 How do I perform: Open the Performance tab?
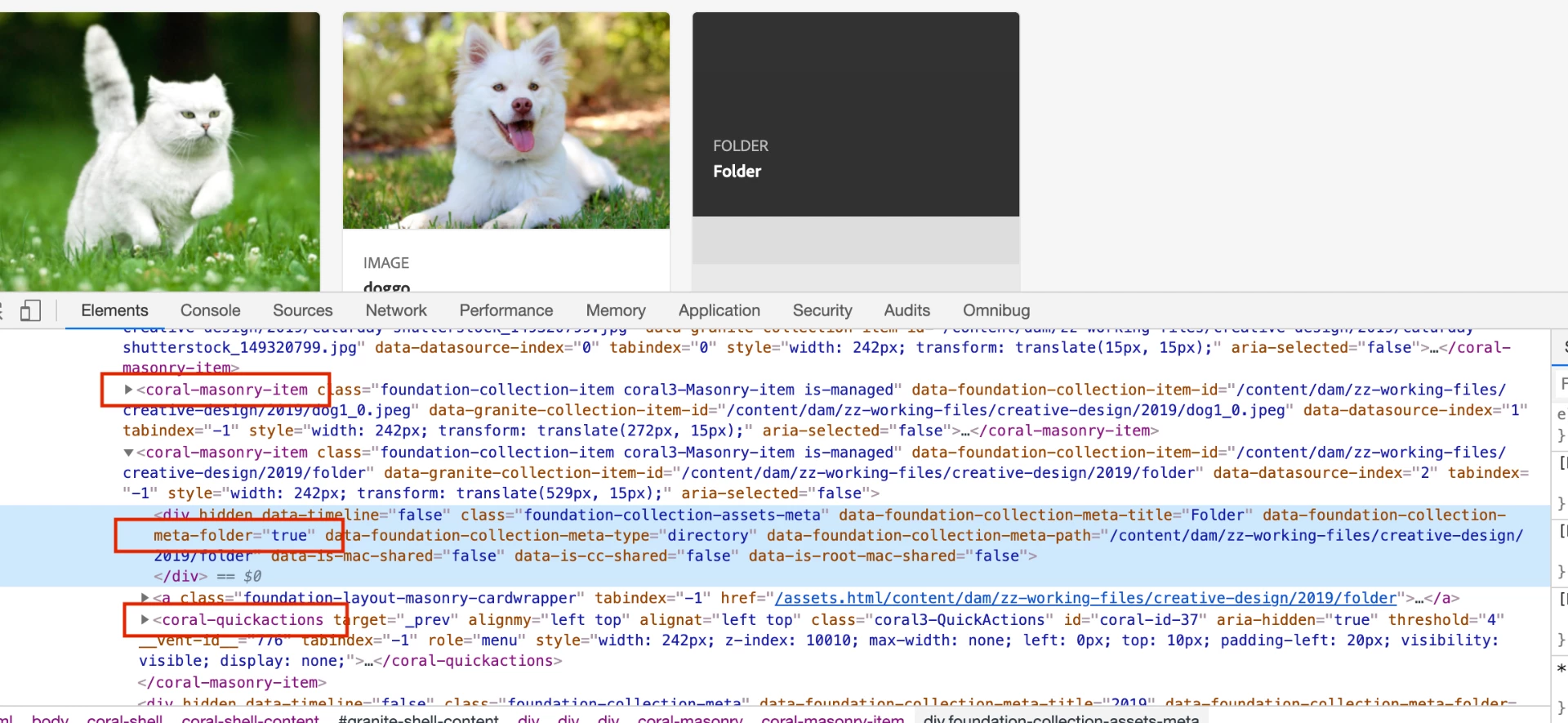[506, 310]
